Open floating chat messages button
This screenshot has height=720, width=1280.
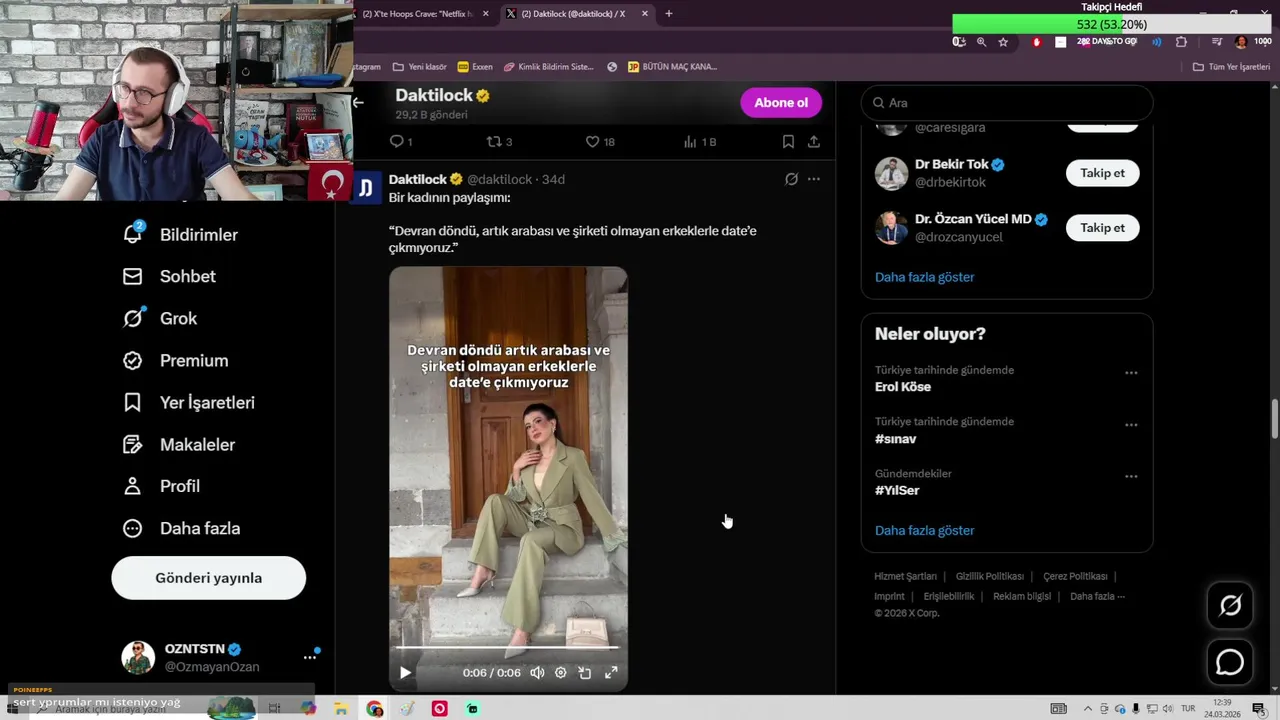coord(1230,662)
